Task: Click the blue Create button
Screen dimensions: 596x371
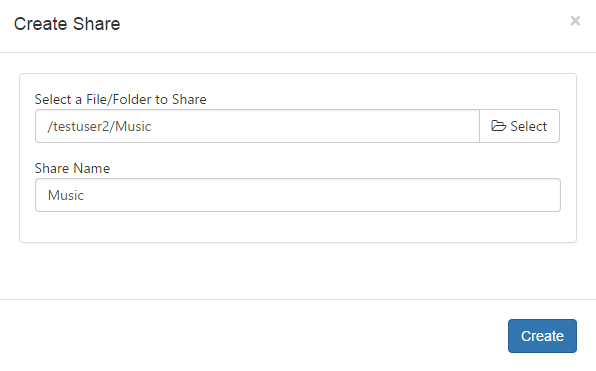Action: pos(542,336)
